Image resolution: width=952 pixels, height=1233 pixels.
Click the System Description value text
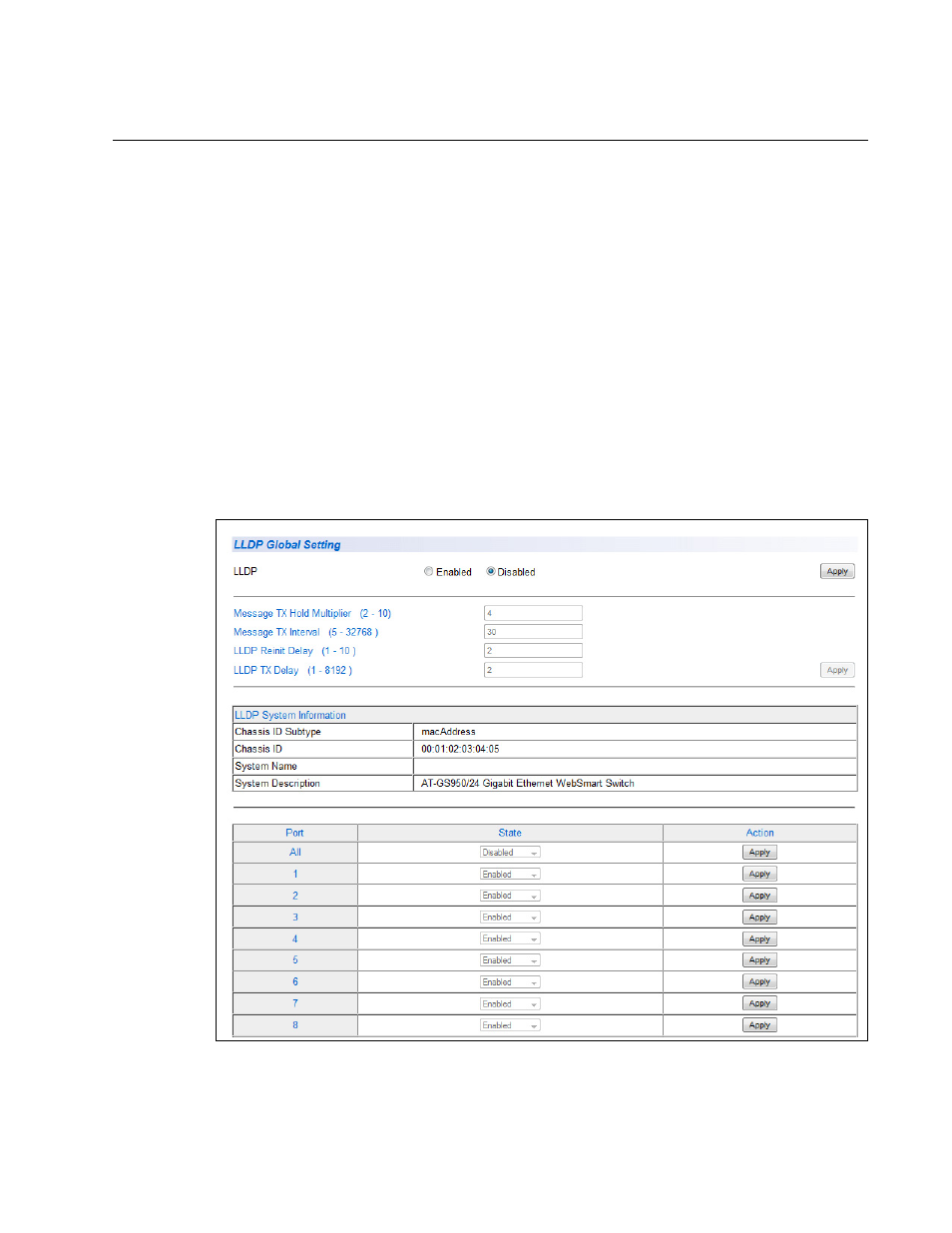coord(527,784)
